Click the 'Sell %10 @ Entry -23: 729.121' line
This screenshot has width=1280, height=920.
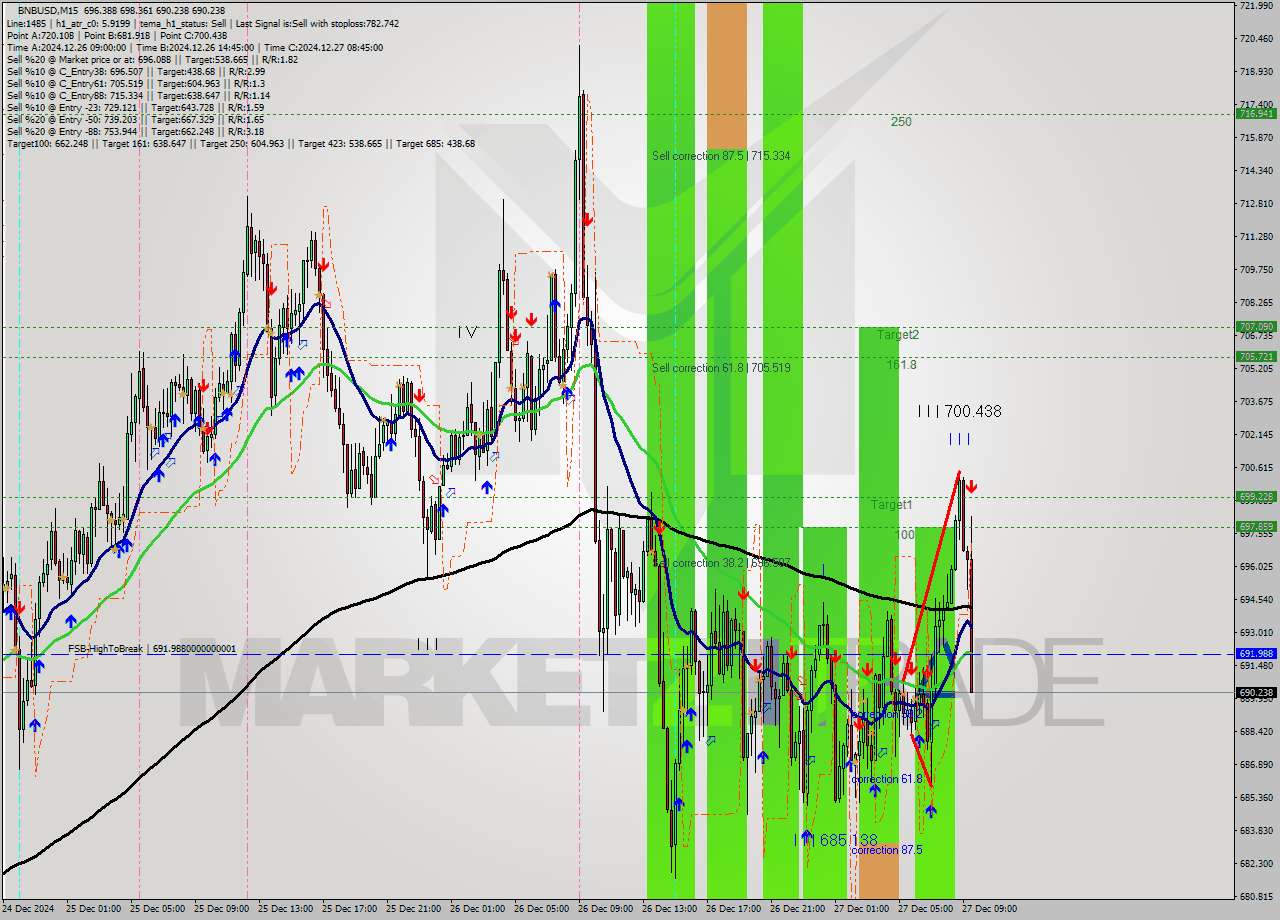[x=135, y=107]
